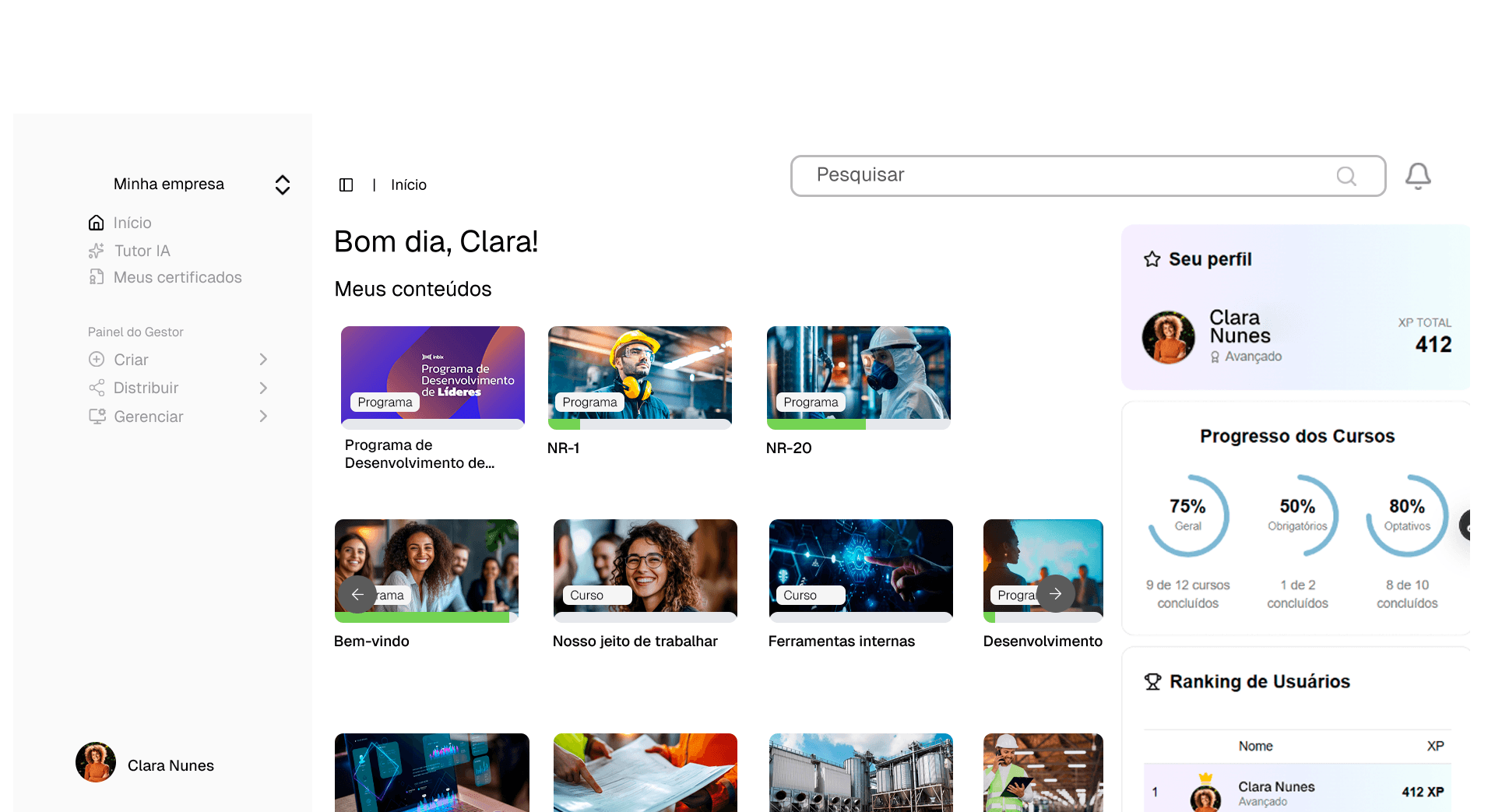
Task: Open the blueprint plans thumbnail in bottom row
Action: [645, 772]
